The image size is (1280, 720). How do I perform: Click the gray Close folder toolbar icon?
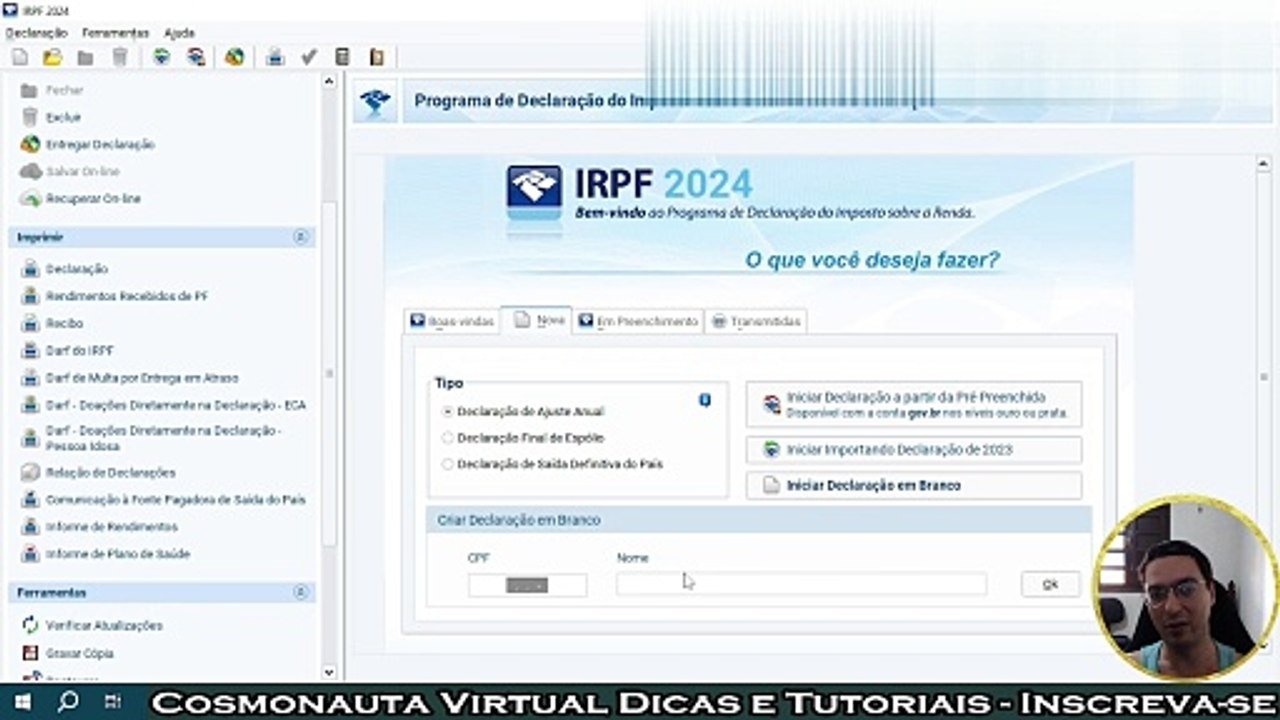(x=85, y=57)
